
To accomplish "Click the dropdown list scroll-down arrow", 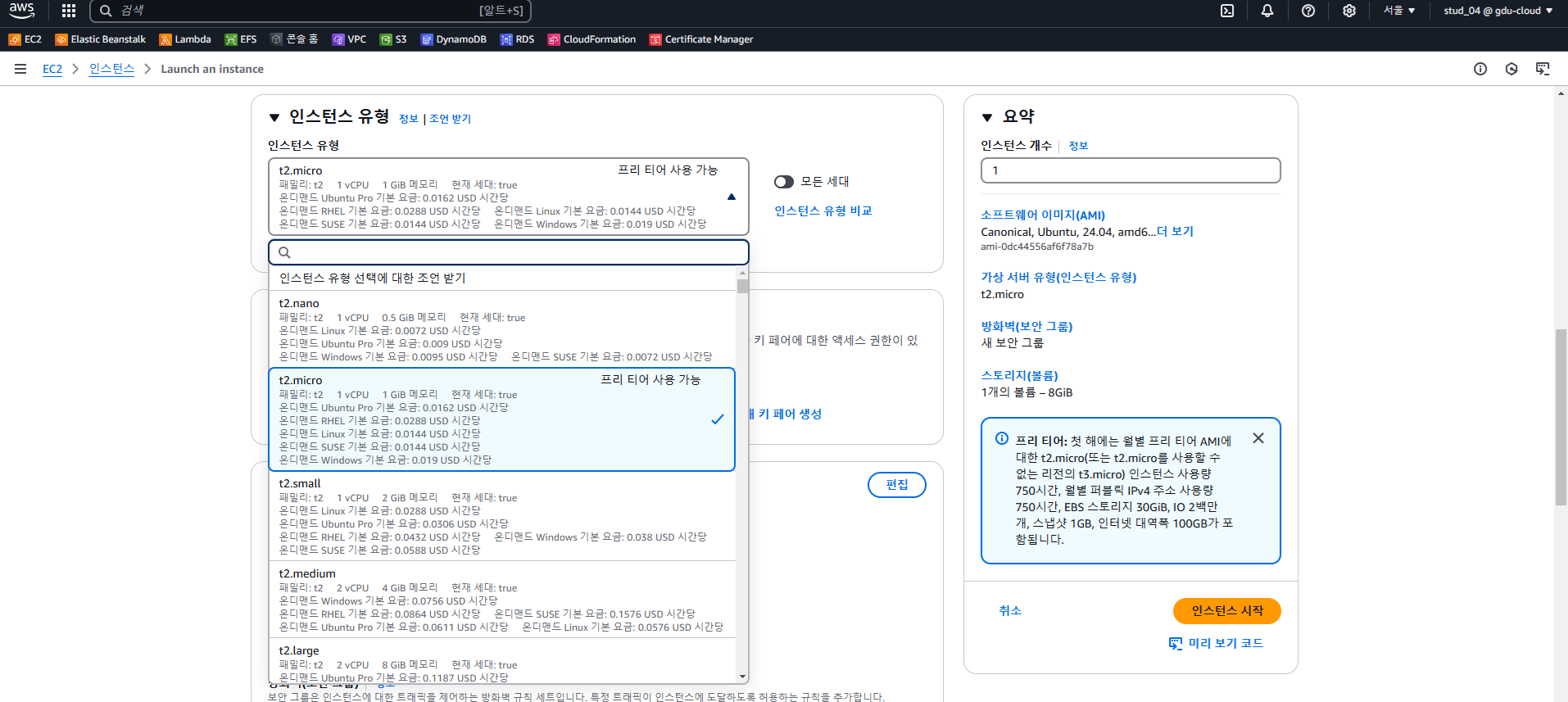I will click(743, 677).
